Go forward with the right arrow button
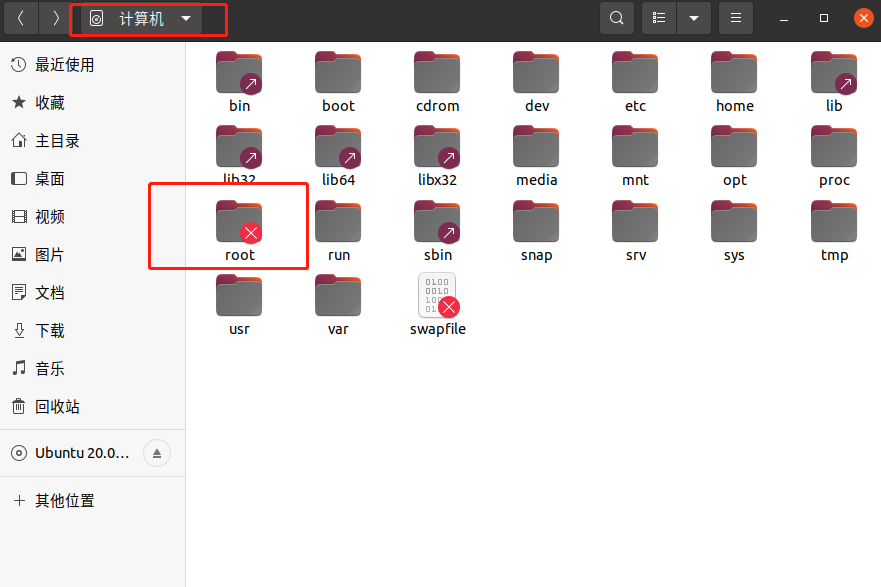The height and width of the screenshot is (587, 881). (55, 19)
